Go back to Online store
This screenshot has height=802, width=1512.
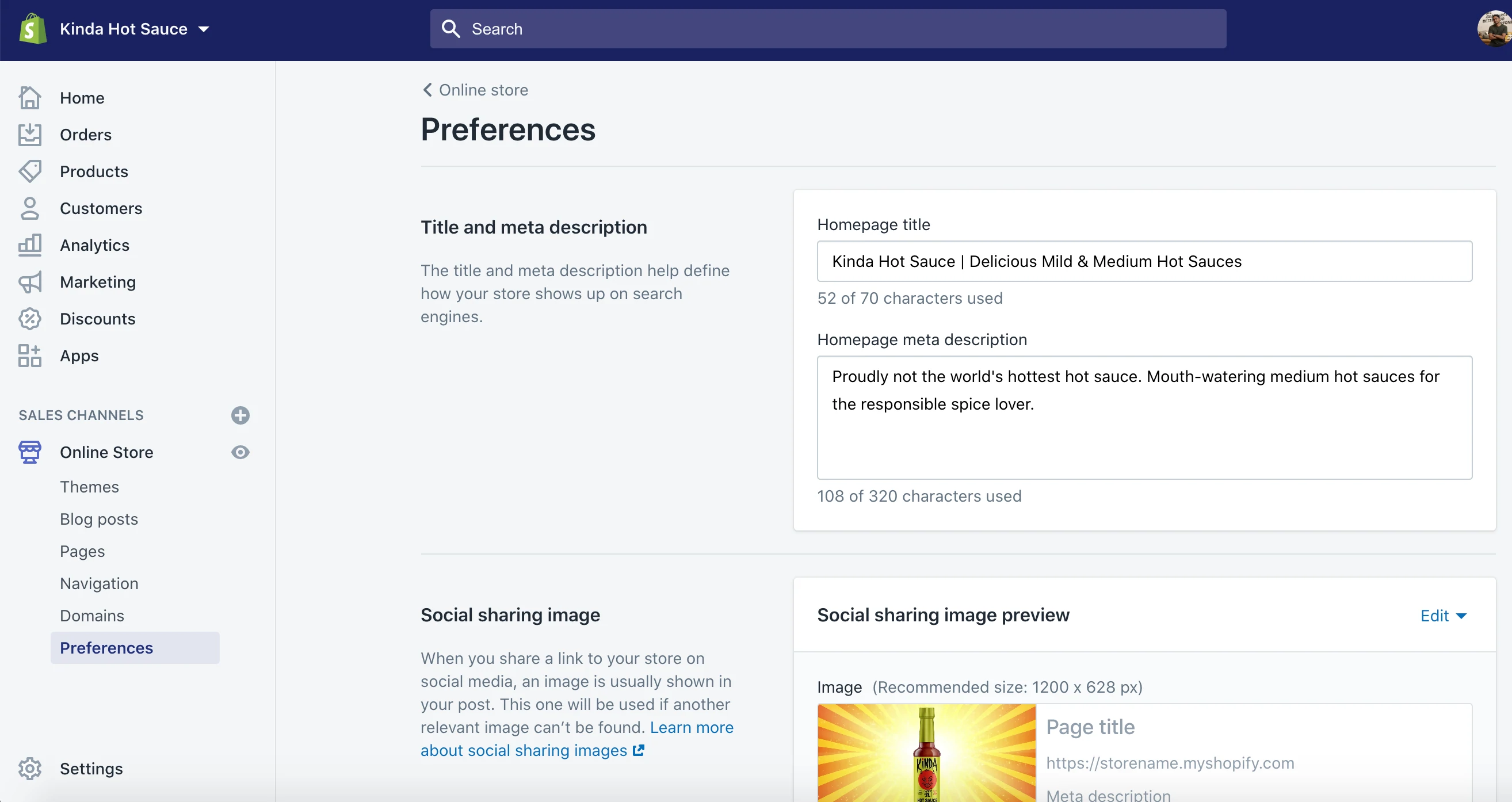(x=475, y=90)
